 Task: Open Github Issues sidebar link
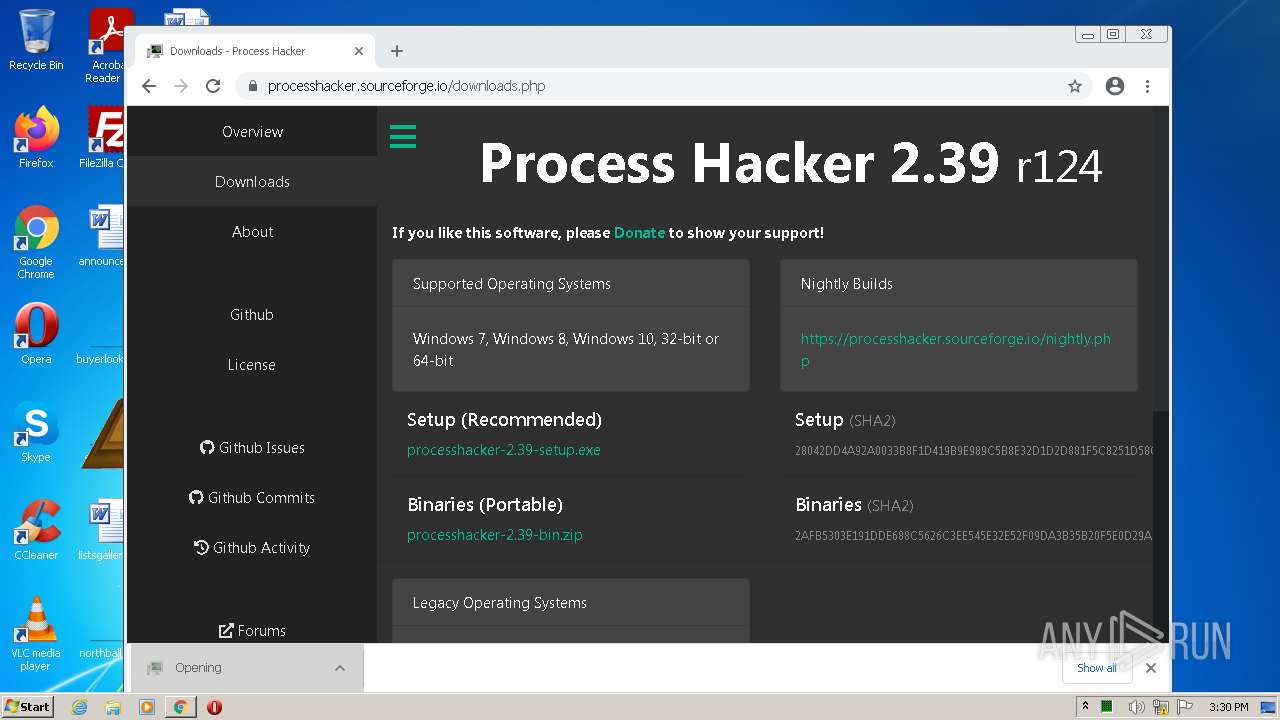point(252,448)
